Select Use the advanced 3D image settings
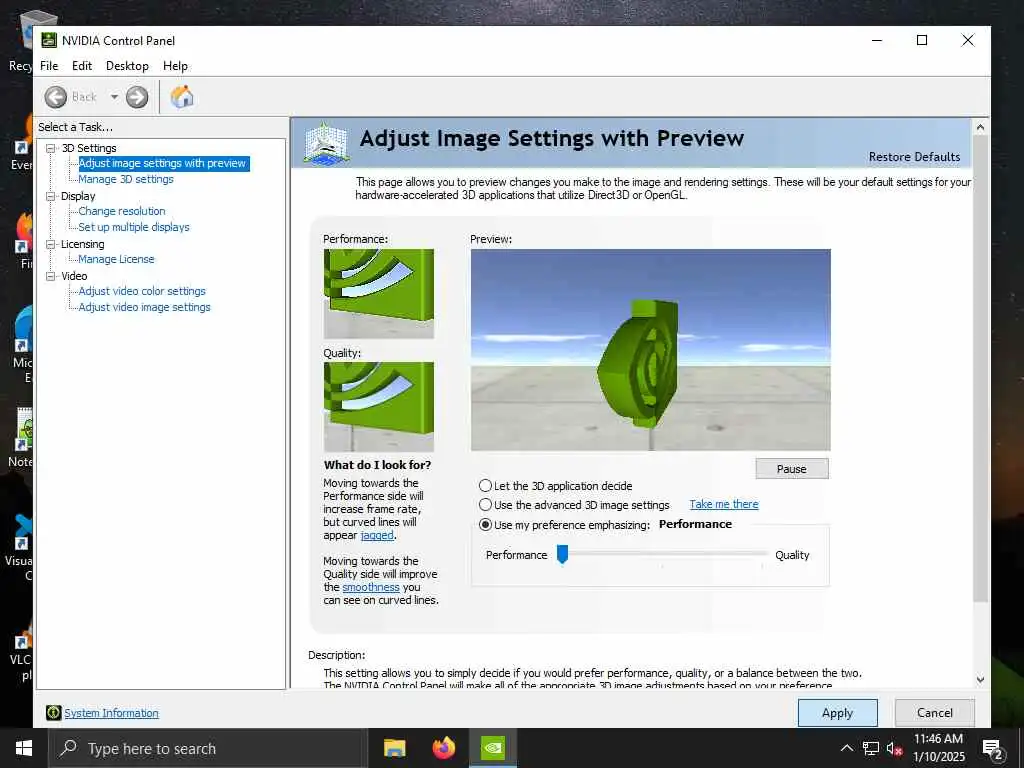This screenshot has width=1024, height=768. coord(485,505)
